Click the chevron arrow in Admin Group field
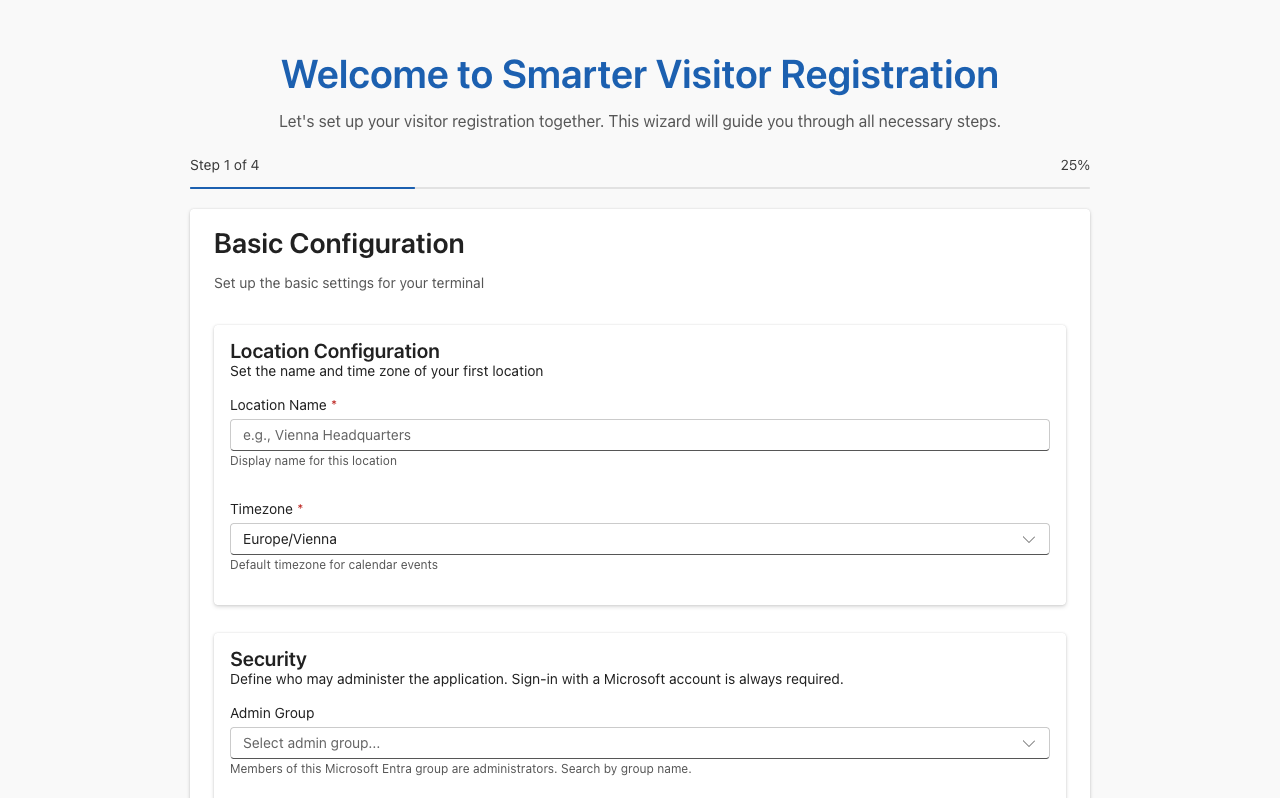Viewport: 1280px width, 798px height. [x=1029, y=743]
